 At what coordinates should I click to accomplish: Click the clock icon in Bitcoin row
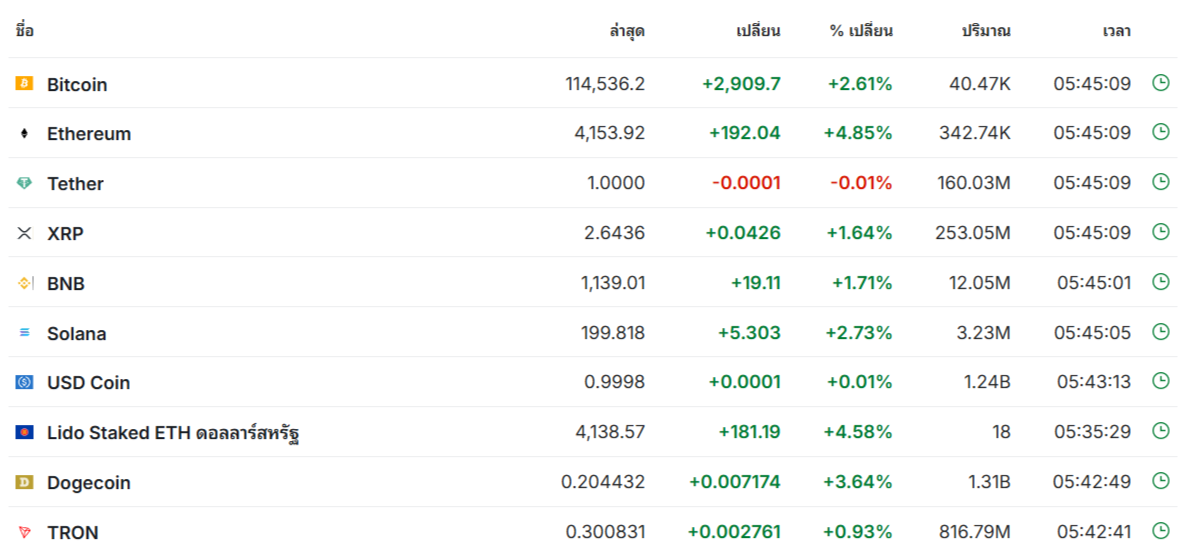coord(1160,82)
